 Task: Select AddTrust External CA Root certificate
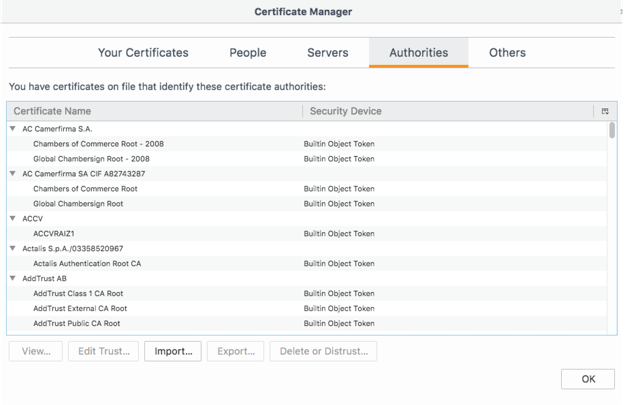(80, 309)
